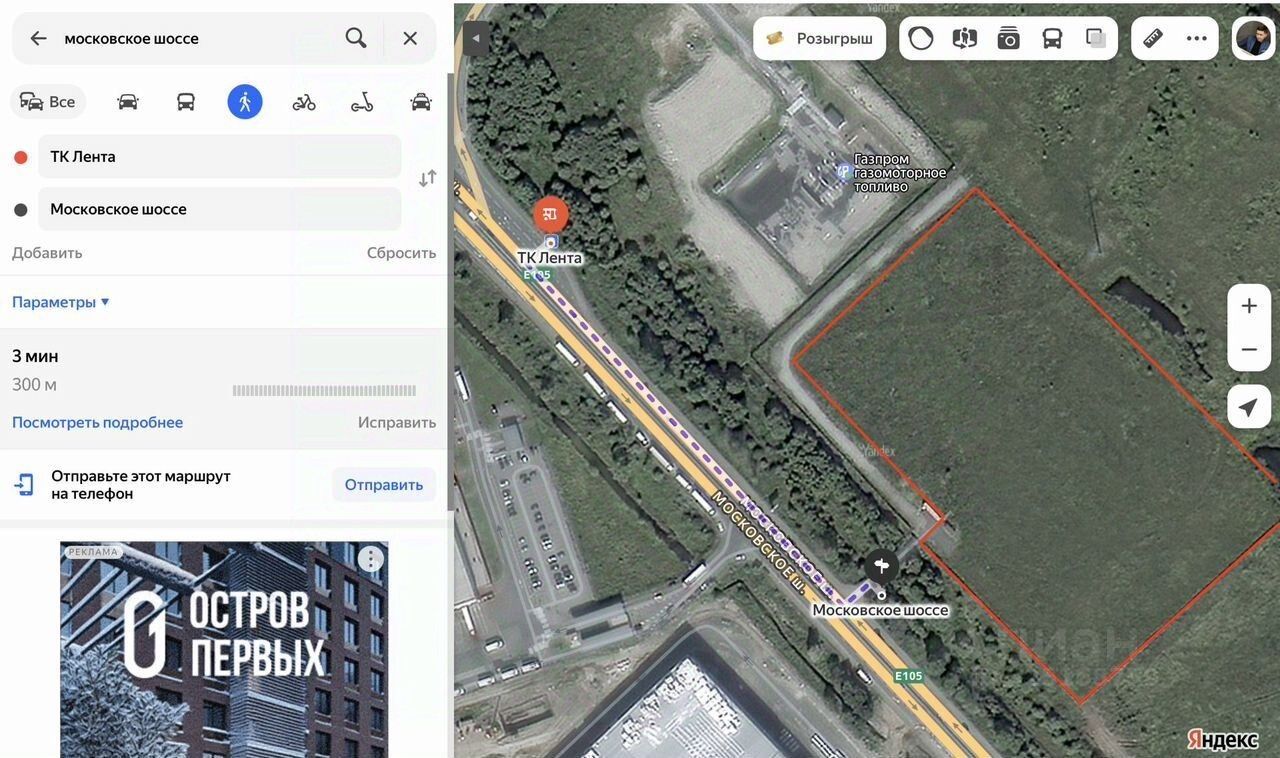Screen dimensions: 1280x758
Task: Expand the Параметры dropdown
Action: [x=61, y=302]
